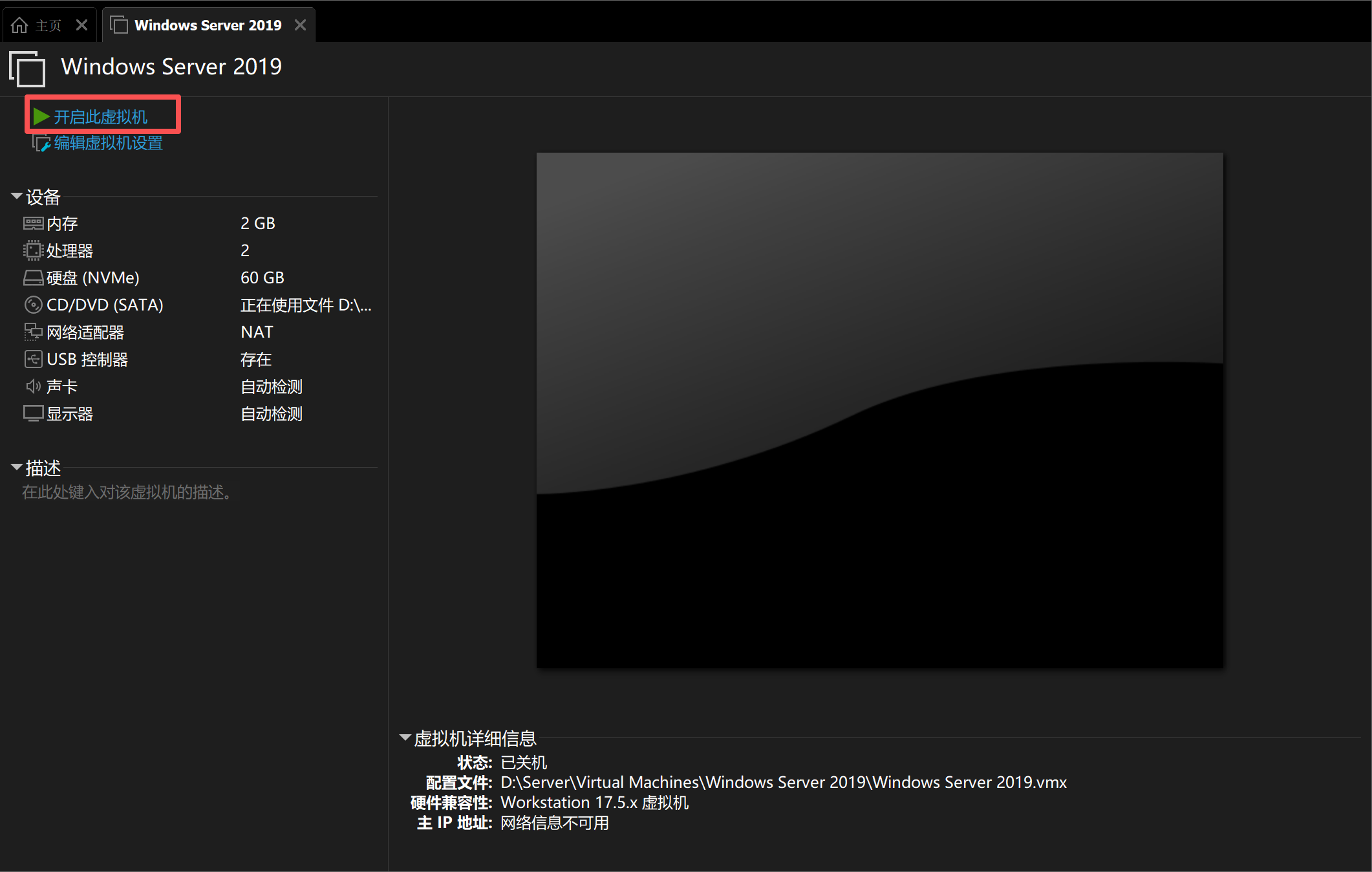Close the 主页 tab

point(81,25)
